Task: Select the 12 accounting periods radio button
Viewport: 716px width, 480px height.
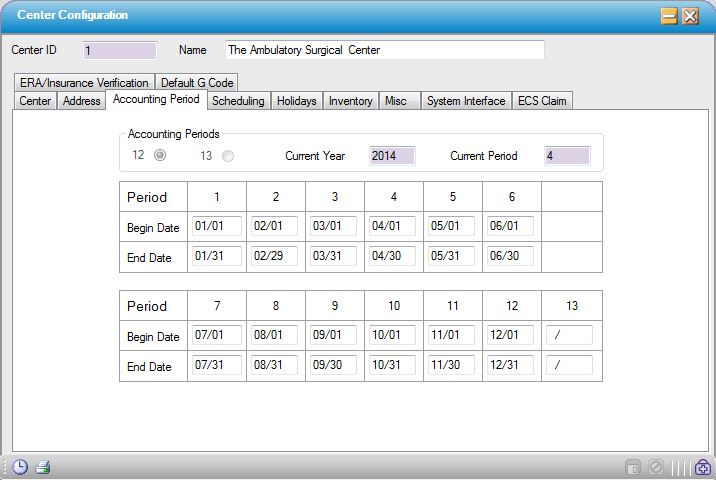Action: tap(159, 155)
